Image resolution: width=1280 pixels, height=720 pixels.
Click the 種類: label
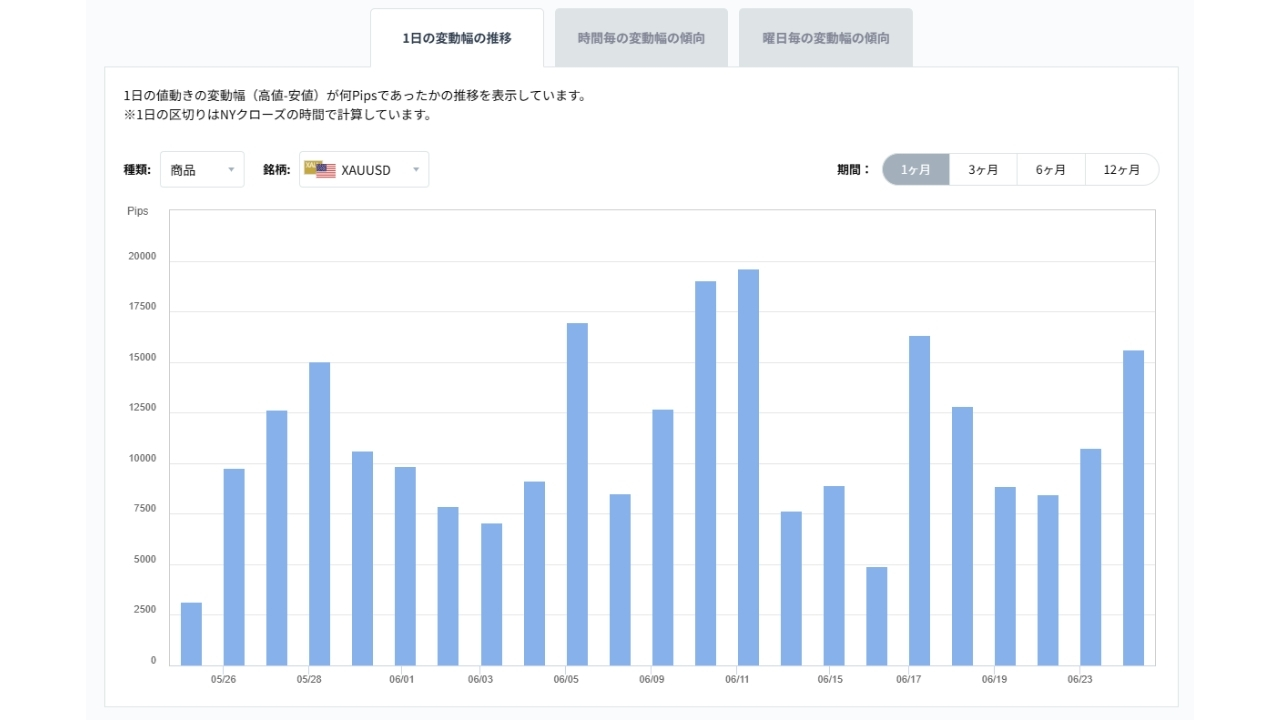click(x=137, y=170)
